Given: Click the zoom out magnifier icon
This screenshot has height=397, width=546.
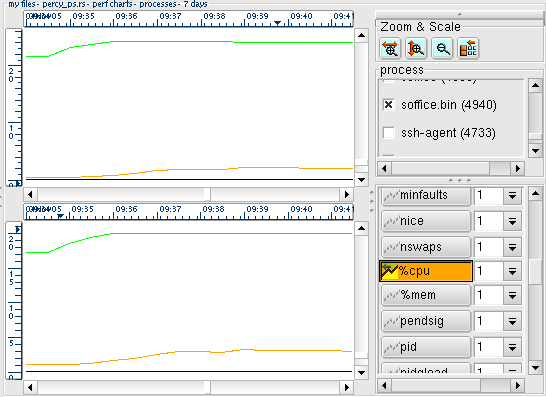Looking at the screenshot, I should click(442, 48).
